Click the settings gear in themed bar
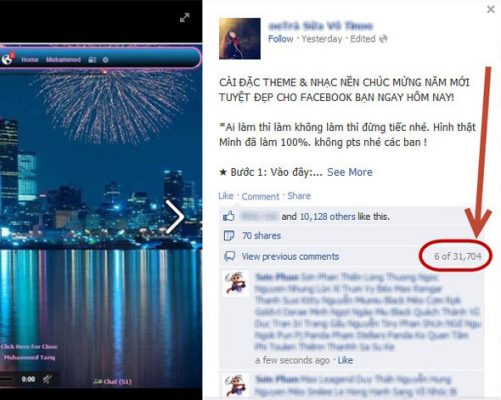Screen dimensions: 501x400 click(x=105, y=60)
